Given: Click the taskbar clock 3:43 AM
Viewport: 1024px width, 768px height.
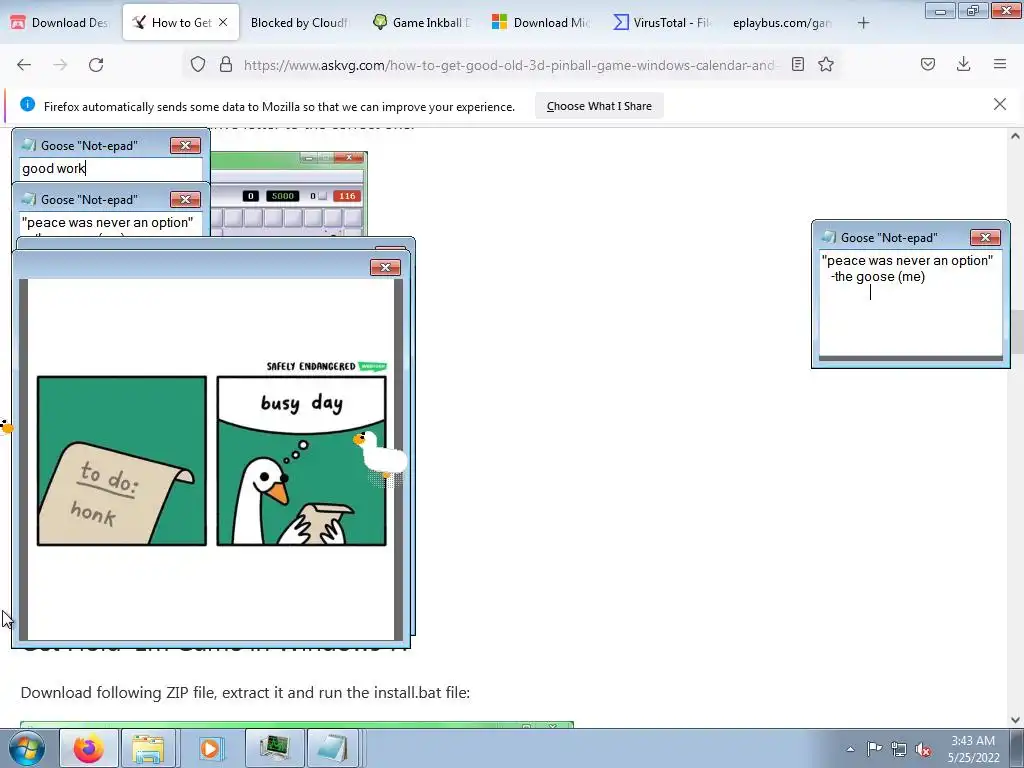Looking at the screenshot, I should click(x=973, y=741).
